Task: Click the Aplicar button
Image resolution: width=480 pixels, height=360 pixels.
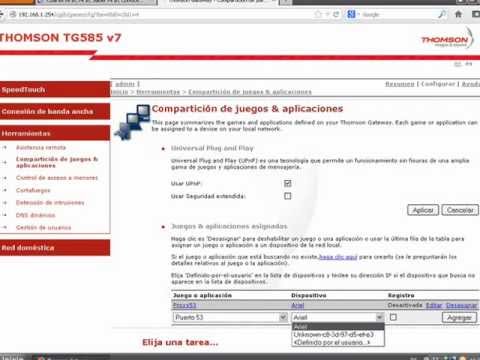Action: point(423,210)
